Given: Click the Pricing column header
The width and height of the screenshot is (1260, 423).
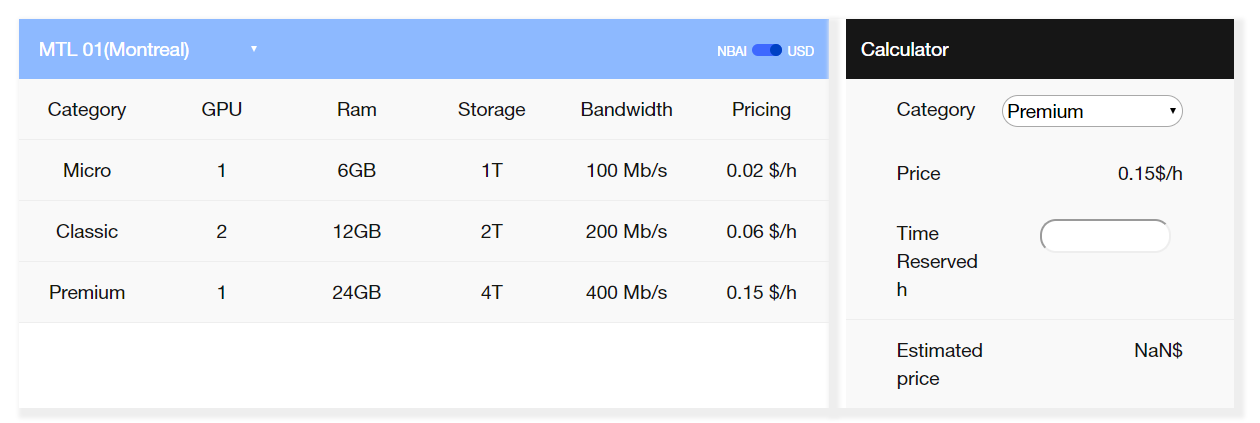Looking at the screenshot, I should [761, 109].
